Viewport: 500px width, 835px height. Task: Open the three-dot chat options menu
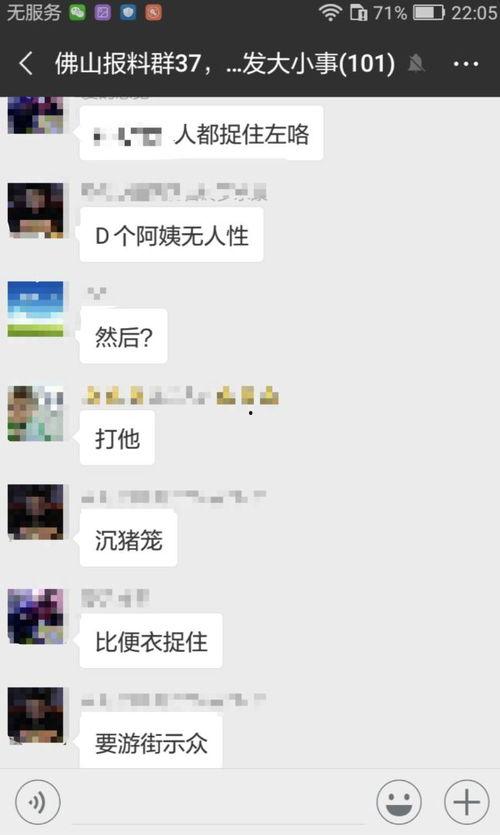465,64
